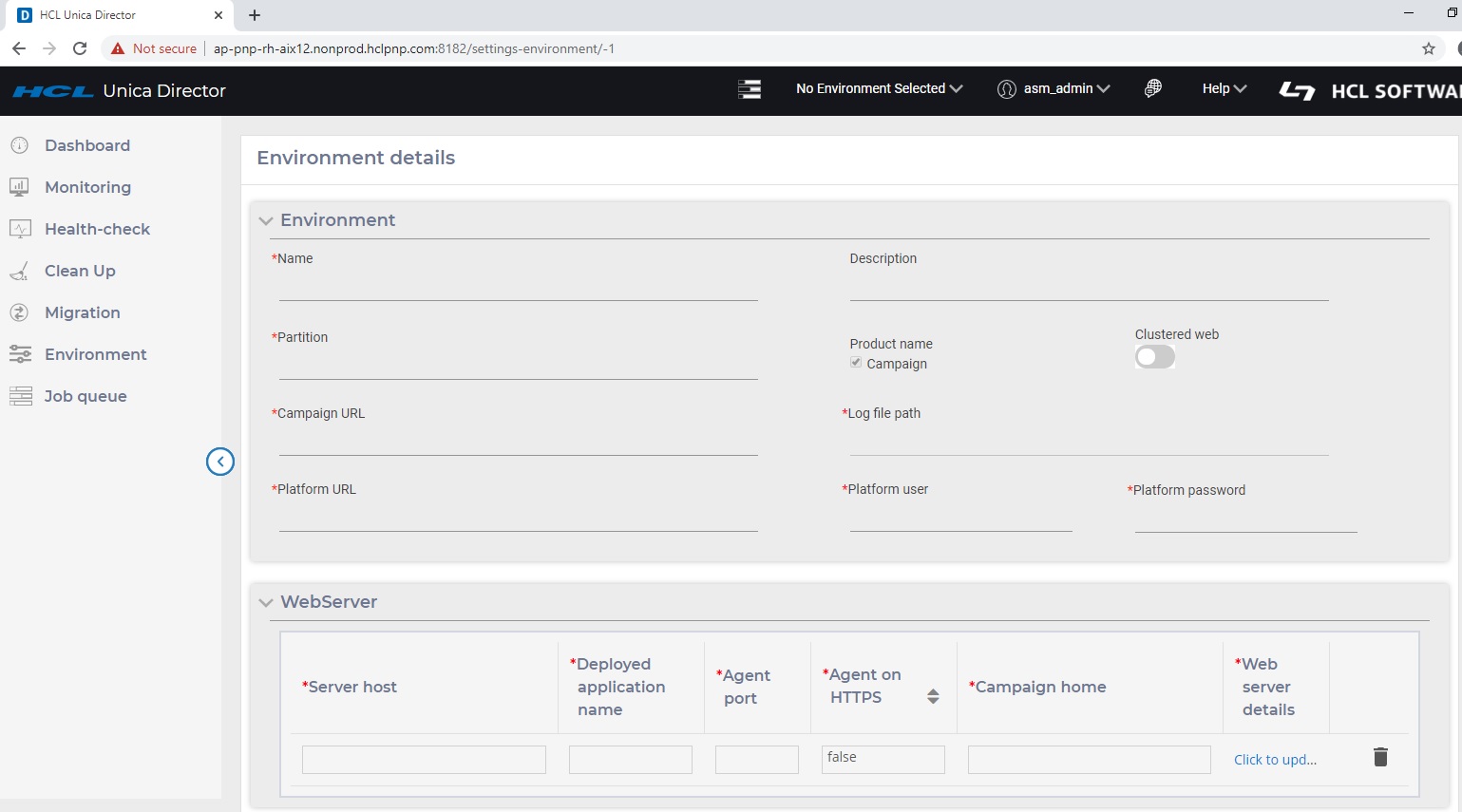Click the Health-check icon in sidebar

pos(20,229)
